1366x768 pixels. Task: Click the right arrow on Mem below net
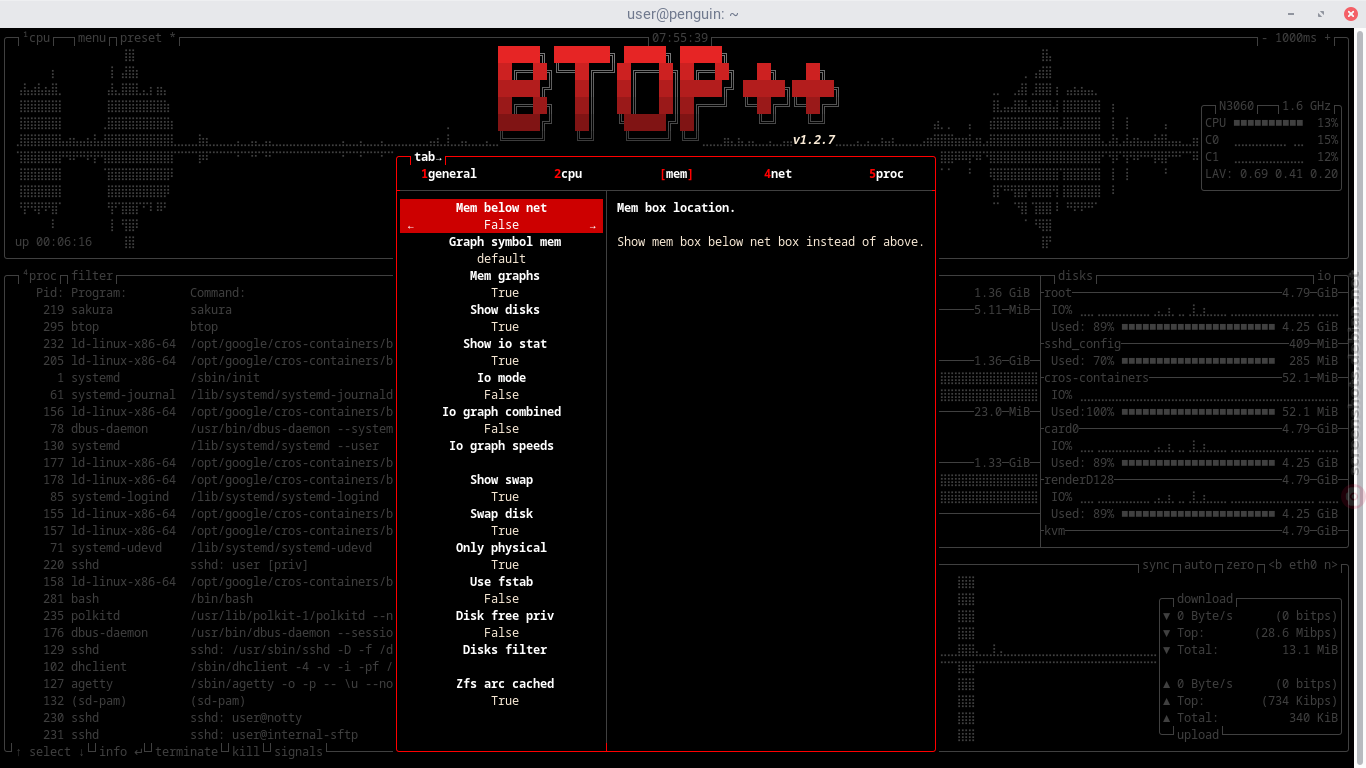click(593, 226)
